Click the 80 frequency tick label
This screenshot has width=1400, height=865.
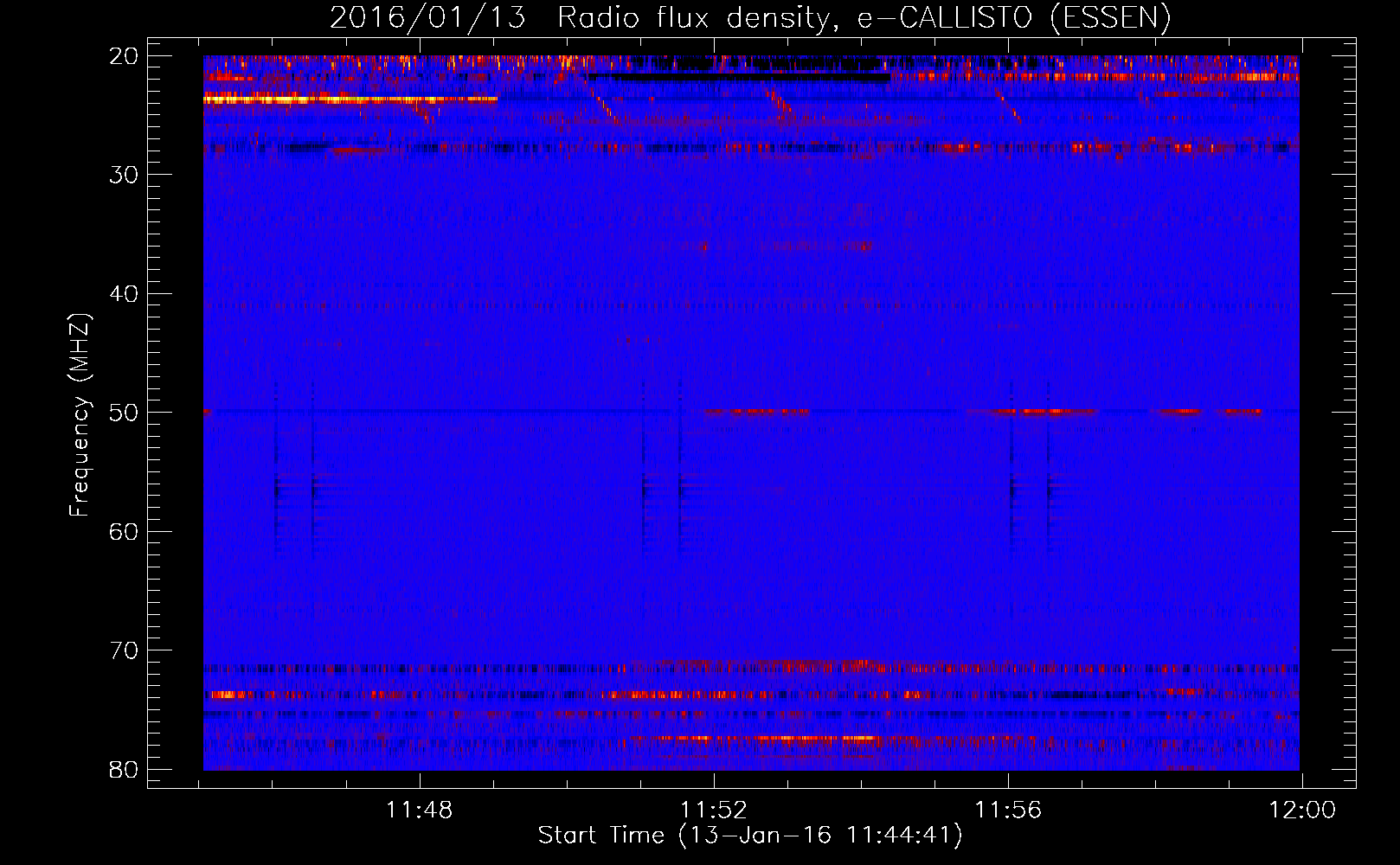coord(125,769)
